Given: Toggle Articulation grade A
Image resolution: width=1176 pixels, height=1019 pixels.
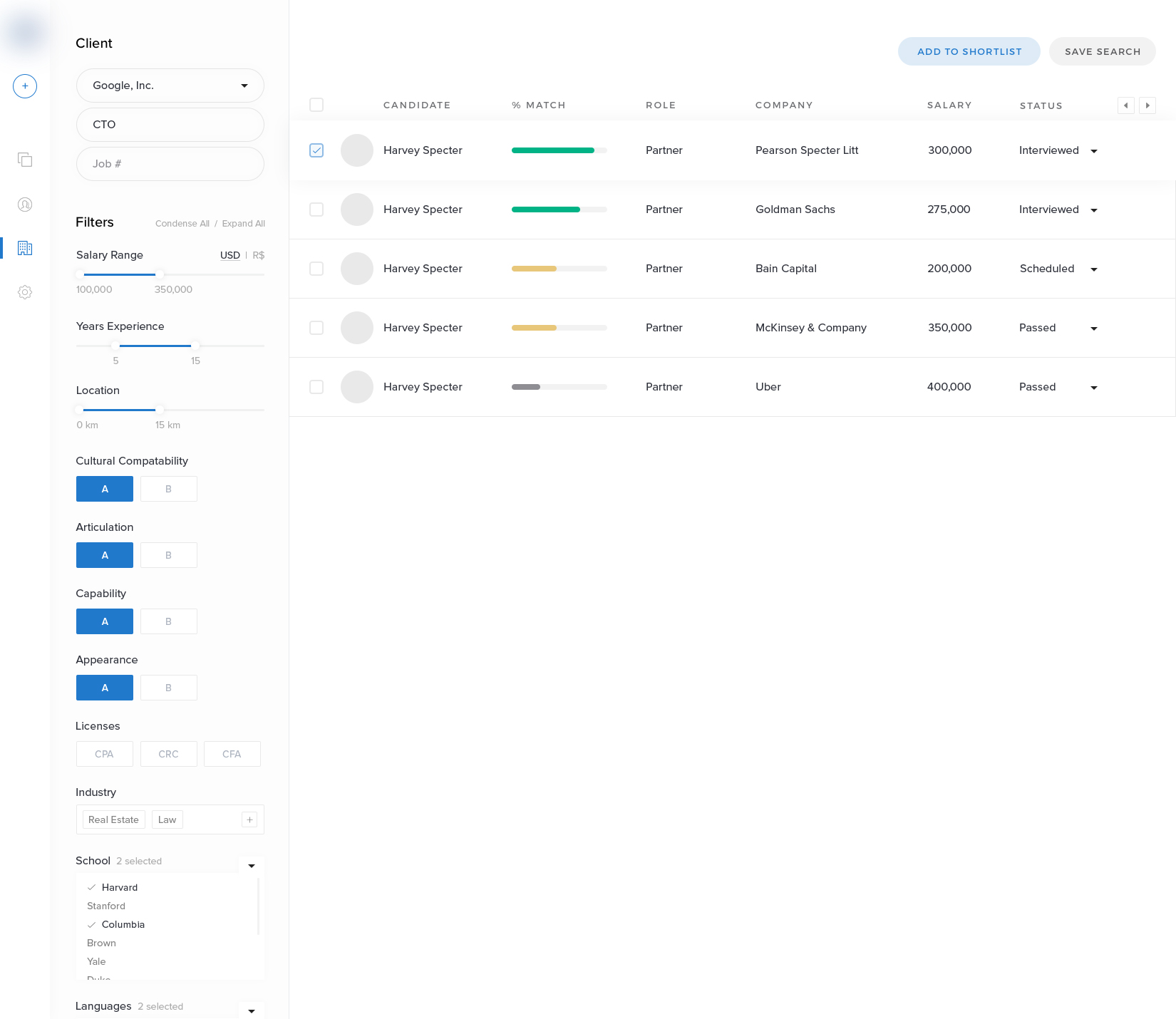Looking at the screenshot, I should pos(105,555).
